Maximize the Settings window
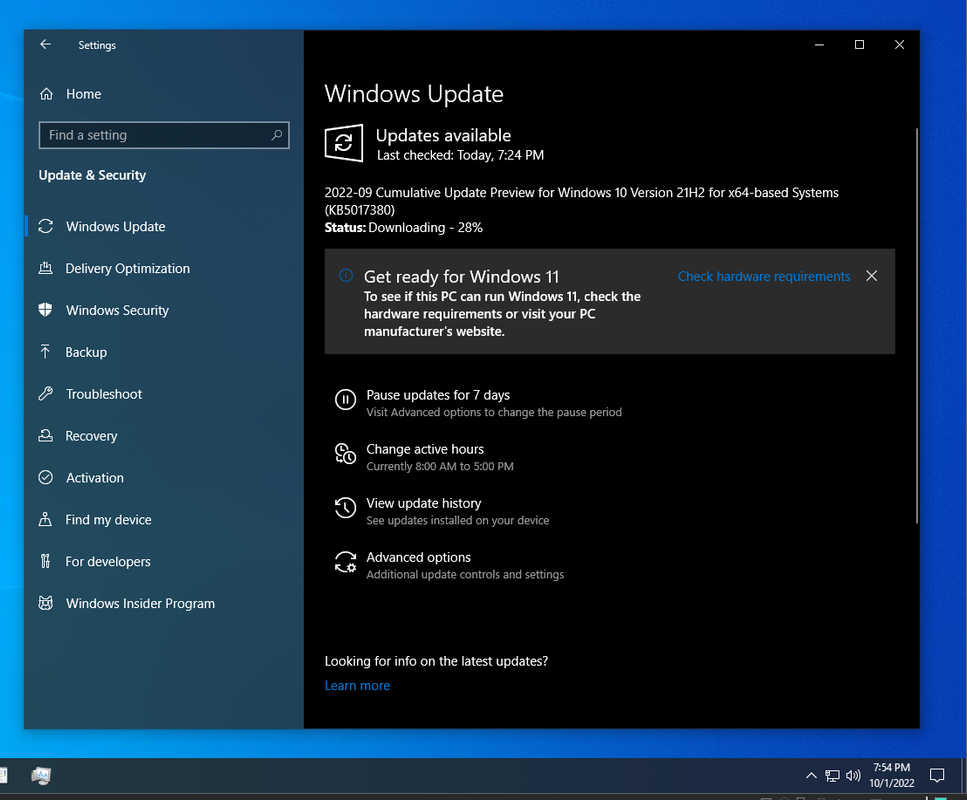967x800 pixels. [x=859, y=44]
